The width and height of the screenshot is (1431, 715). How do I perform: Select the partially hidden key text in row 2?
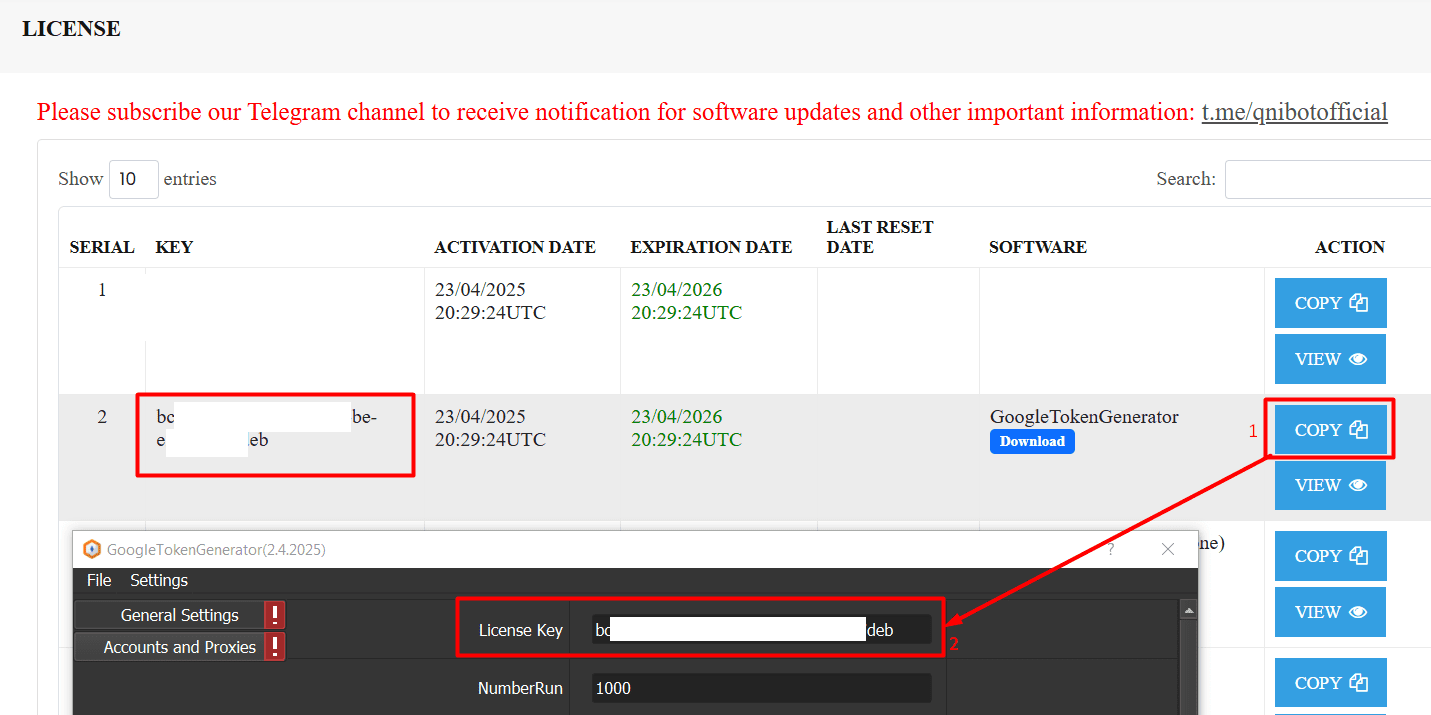[267, 428]
